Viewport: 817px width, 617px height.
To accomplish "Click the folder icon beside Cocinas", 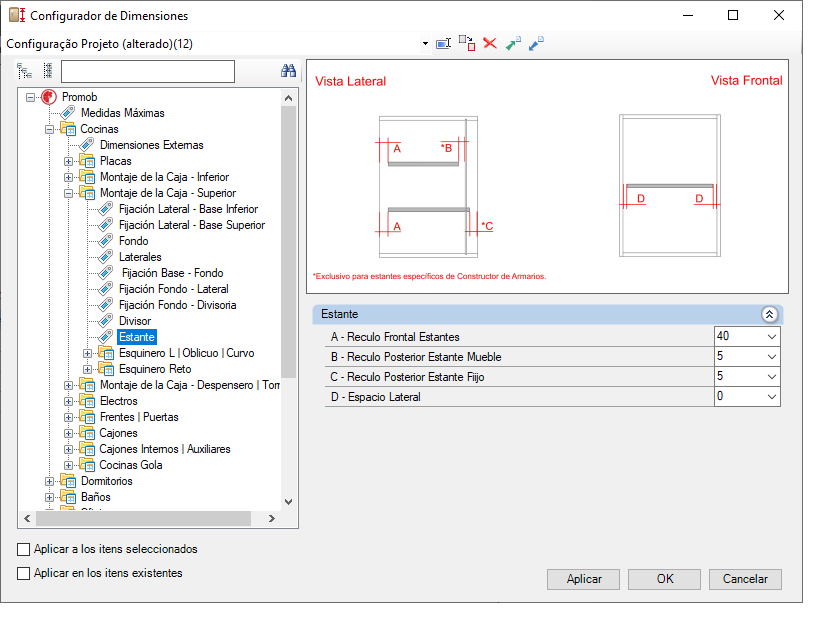I will (68, 129).
